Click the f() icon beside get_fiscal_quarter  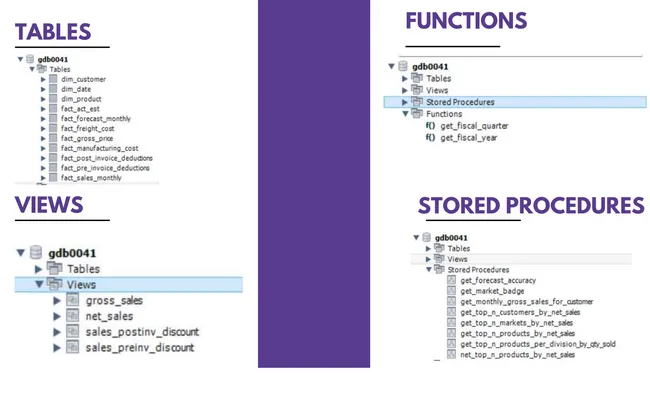[x=430, y=125]
